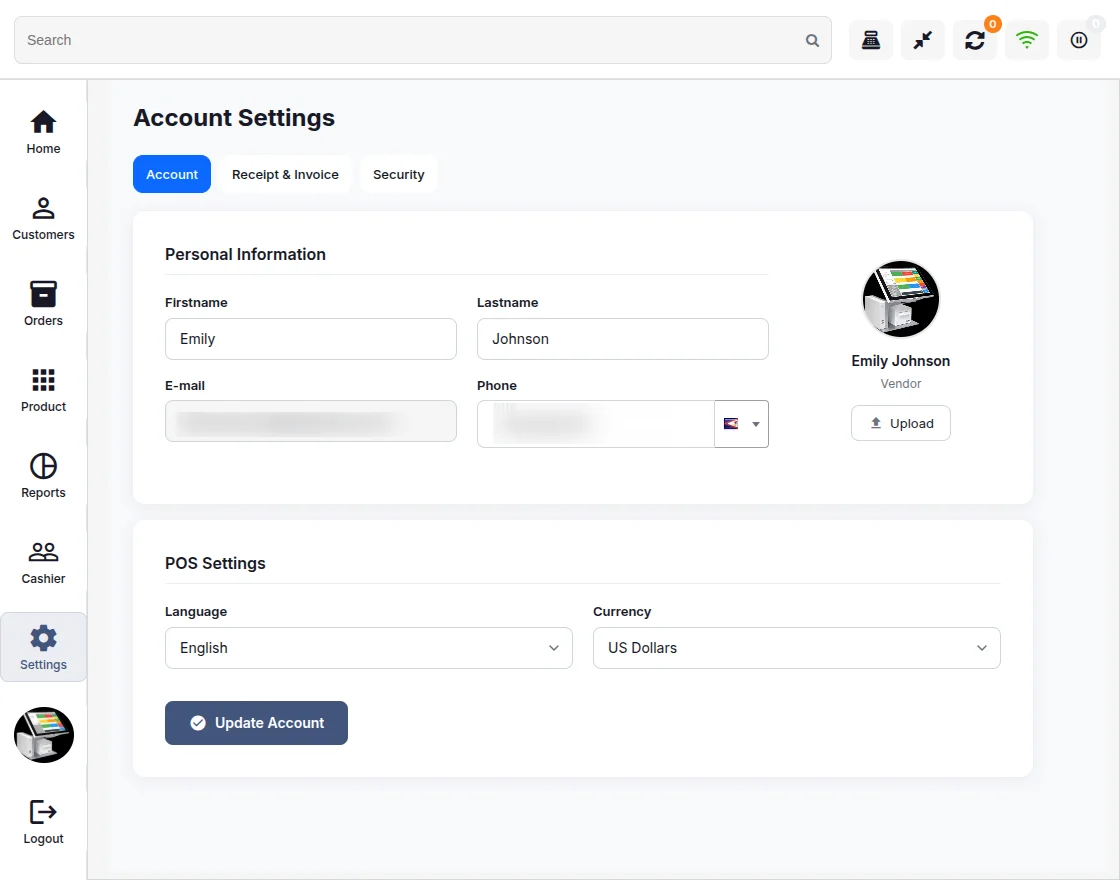Click the sidebar profile avatar

pos(44,735)
